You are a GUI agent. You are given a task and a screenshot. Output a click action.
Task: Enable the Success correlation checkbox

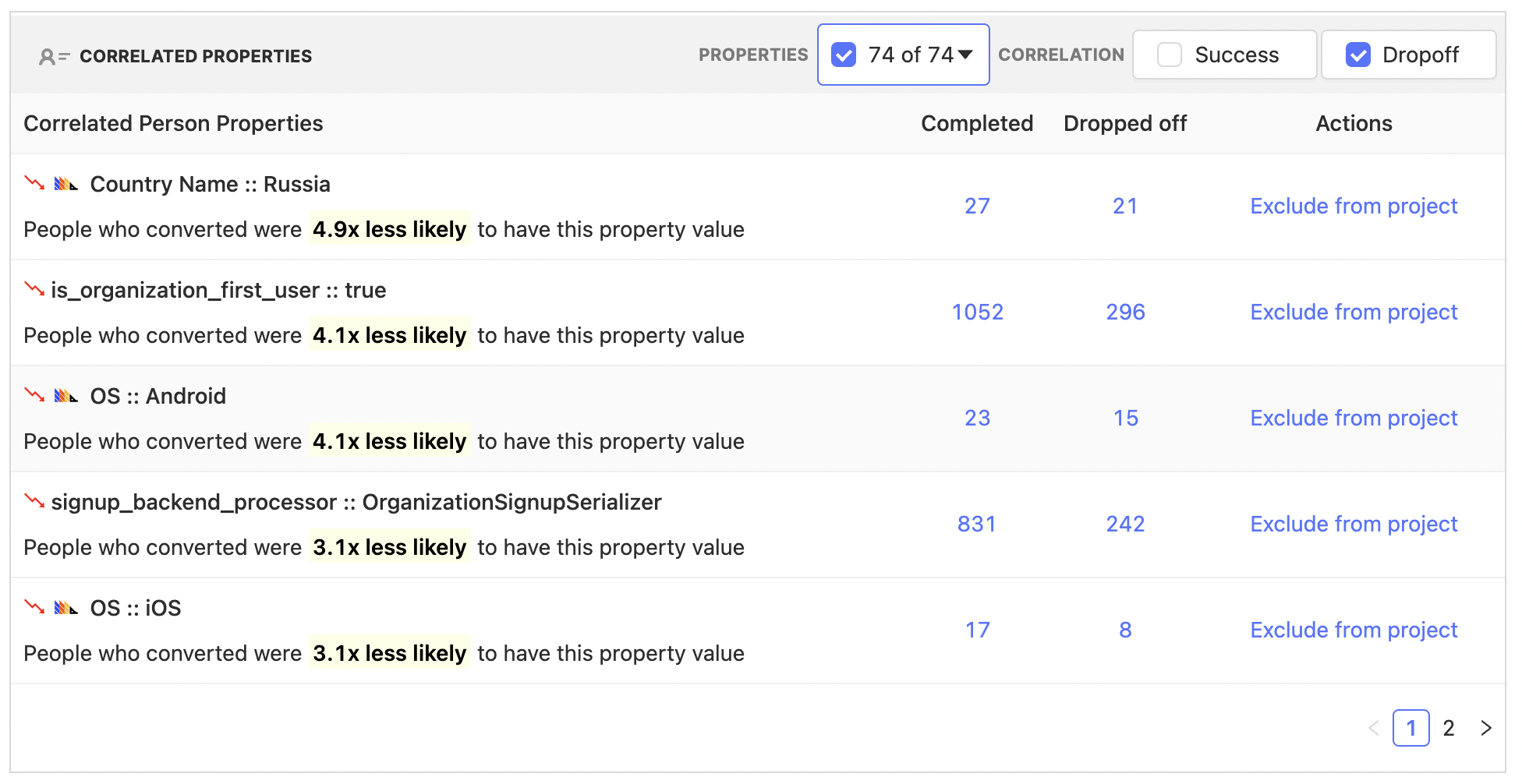point(1169,55)
